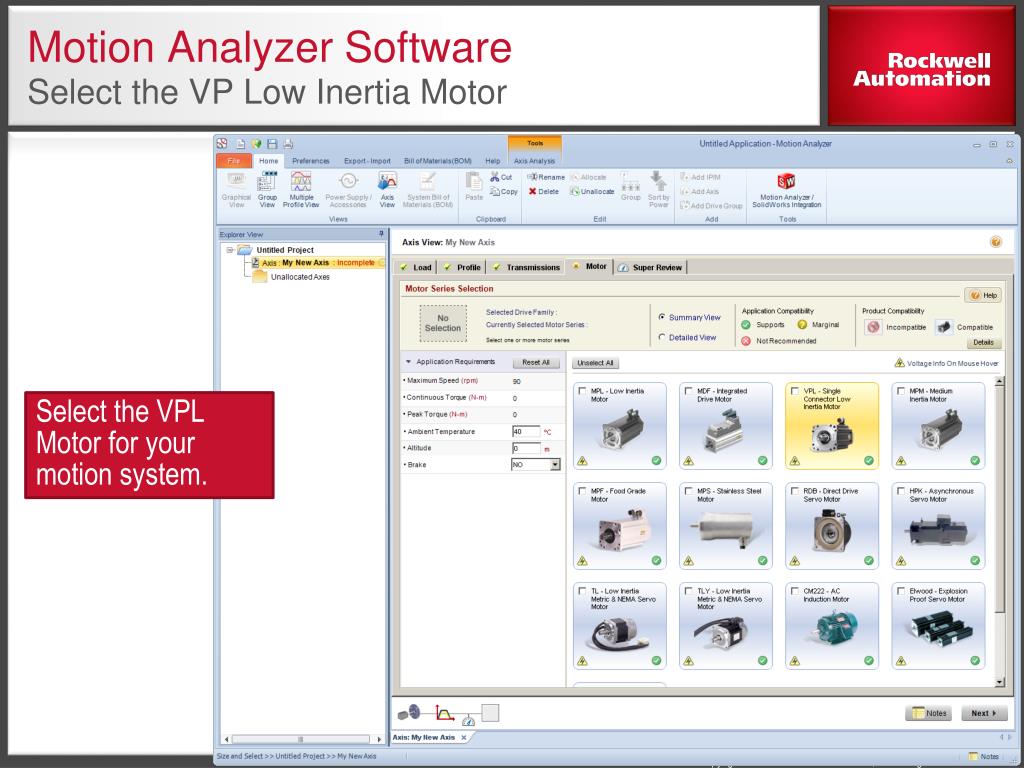Click the Altitude input field
The image size is (1024, 768).
[x=526, y=448]
